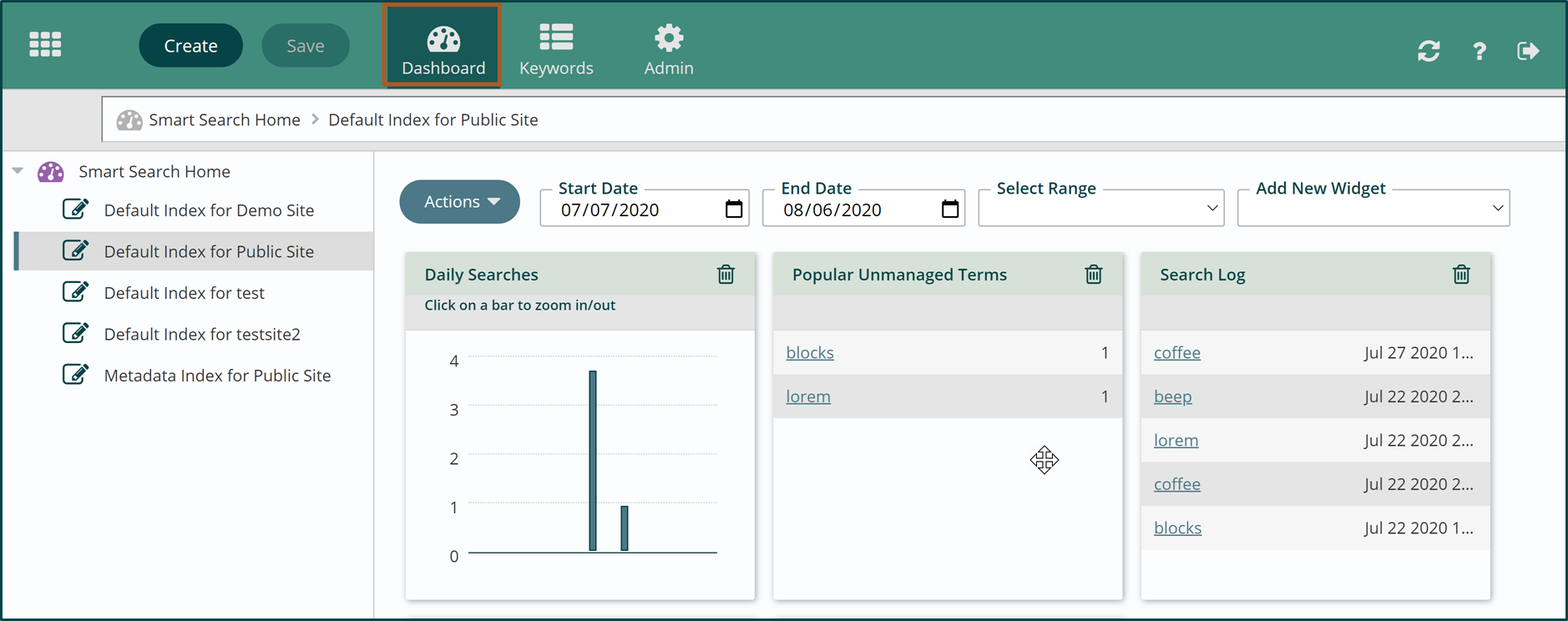Open coffee entry dated Jul 27 2020

tap(1177, 352)
